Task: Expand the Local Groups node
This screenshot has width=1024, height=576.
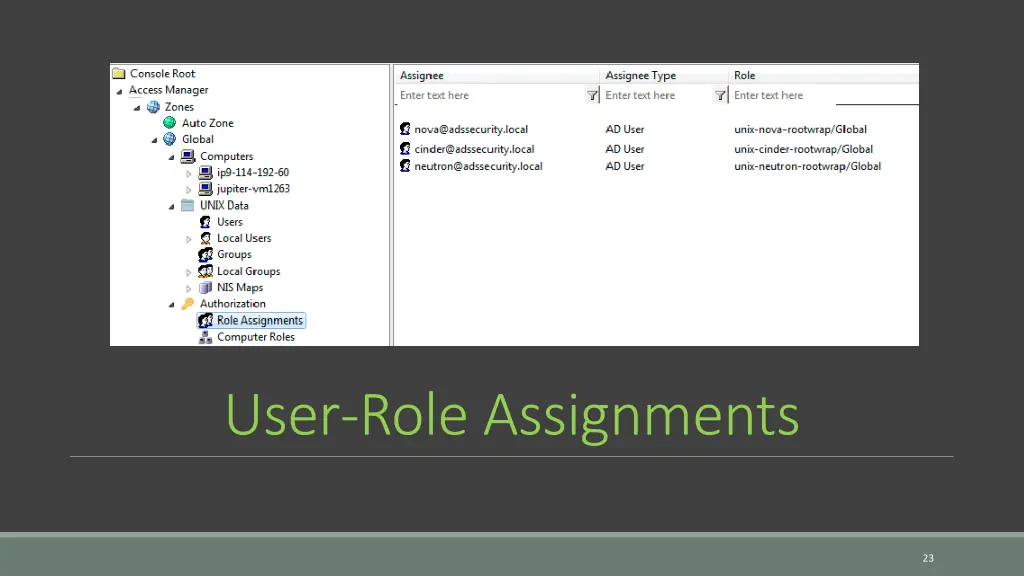Action: click(x=189, y=272)
